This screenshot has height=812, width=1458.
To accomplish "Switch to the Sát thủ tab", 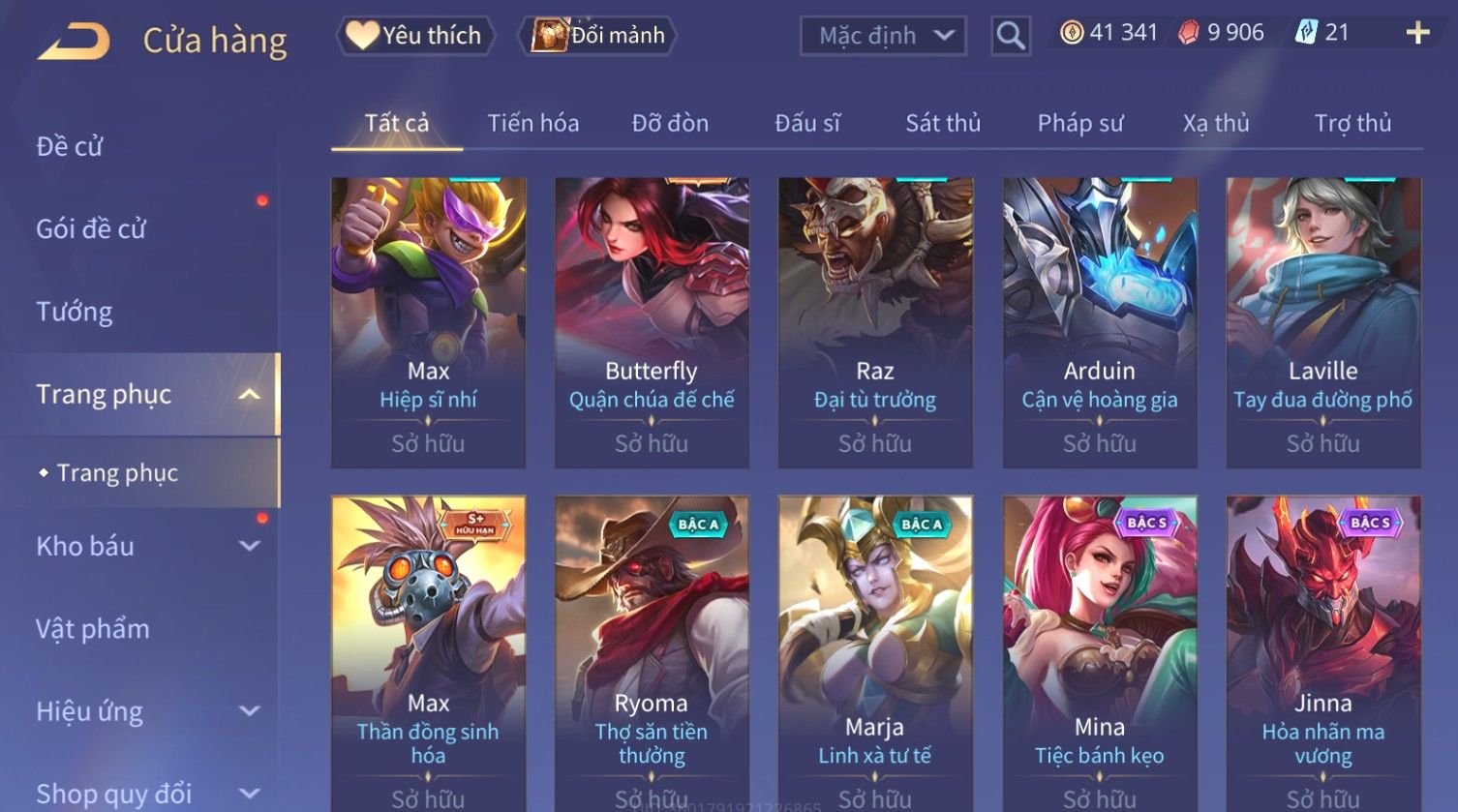I will 943,123.
